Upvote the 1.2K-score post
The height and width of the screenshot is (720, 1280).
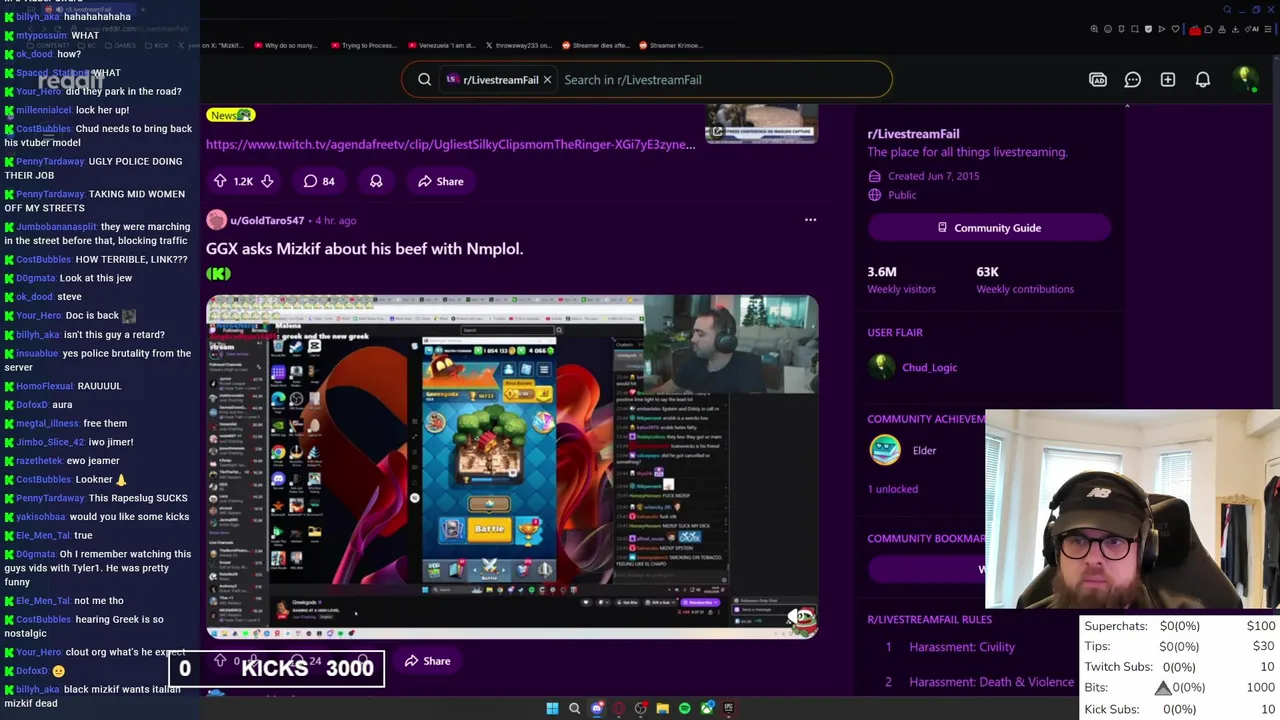coord(220,181)
